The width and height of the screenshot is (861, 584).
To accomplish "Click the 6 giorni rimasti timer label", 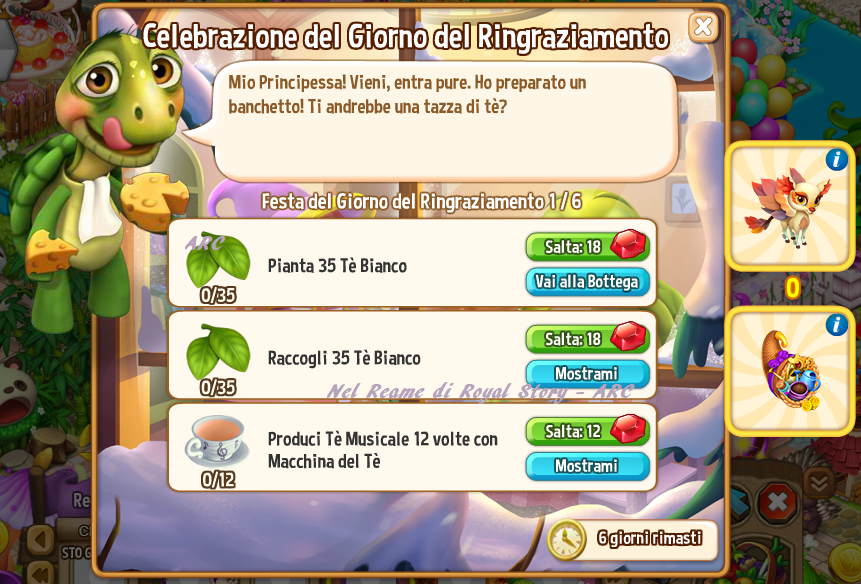I will pos(650,538).
